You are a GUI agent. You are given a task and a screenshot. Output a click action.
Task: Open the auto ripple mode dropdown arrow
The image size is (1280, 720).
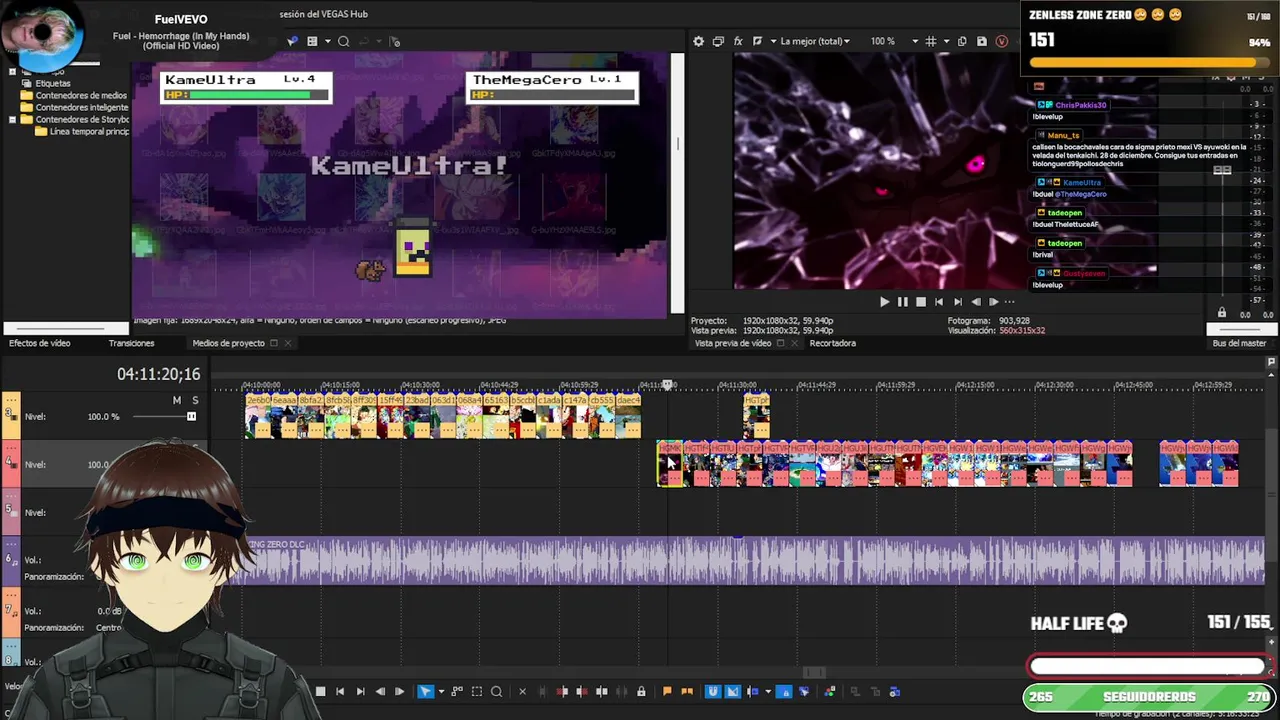768,691
